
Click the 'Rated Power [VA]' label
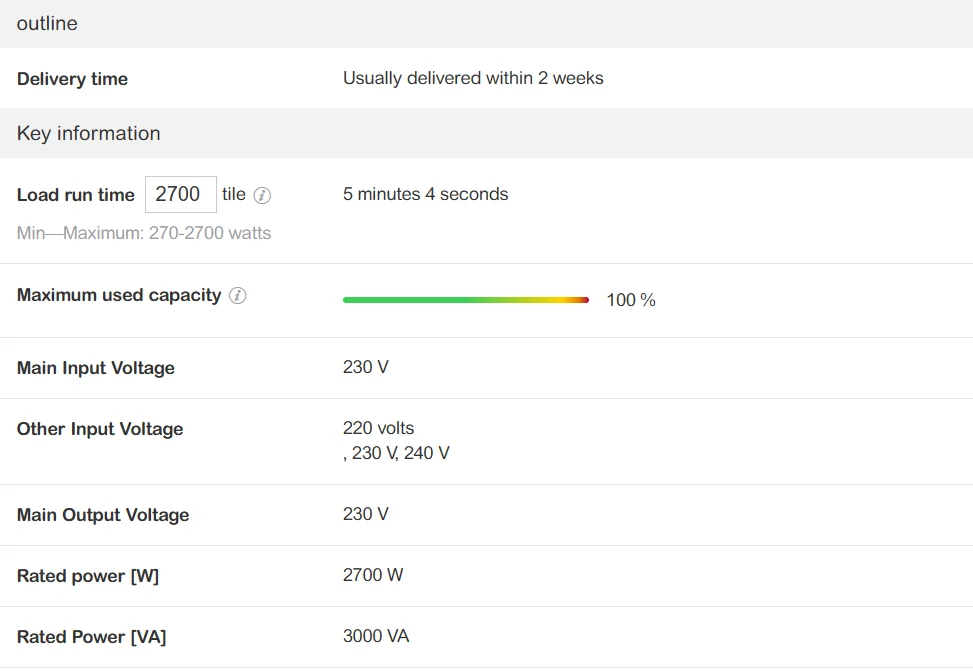[x=91, y=637]
